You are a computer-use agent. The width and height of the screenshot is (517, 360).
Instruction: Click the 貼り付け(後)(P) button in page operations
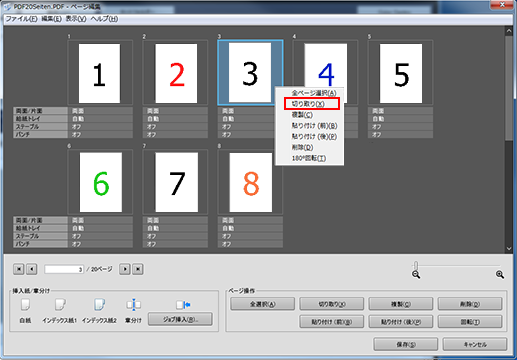click(x=401, y=322)
